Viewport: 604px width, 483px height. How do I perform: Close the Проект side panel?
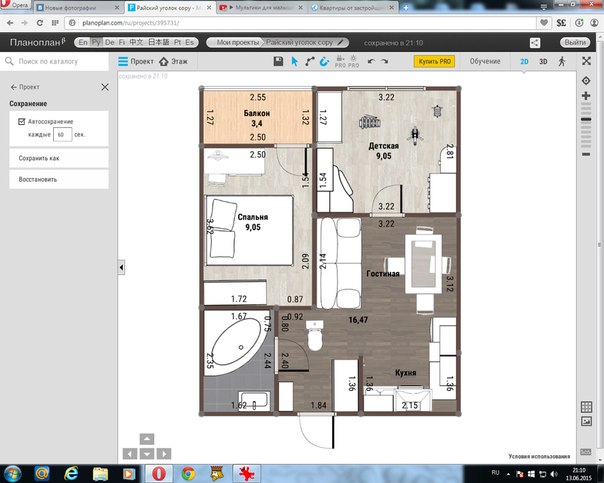tap(105, 87)
